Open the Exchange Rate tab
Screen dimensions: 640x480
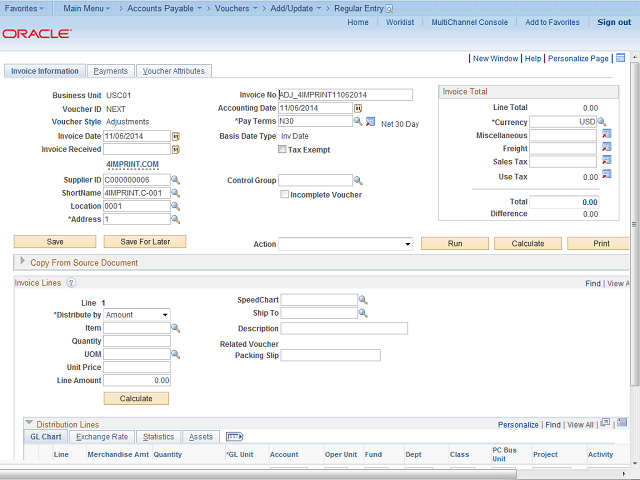(102, 437)
